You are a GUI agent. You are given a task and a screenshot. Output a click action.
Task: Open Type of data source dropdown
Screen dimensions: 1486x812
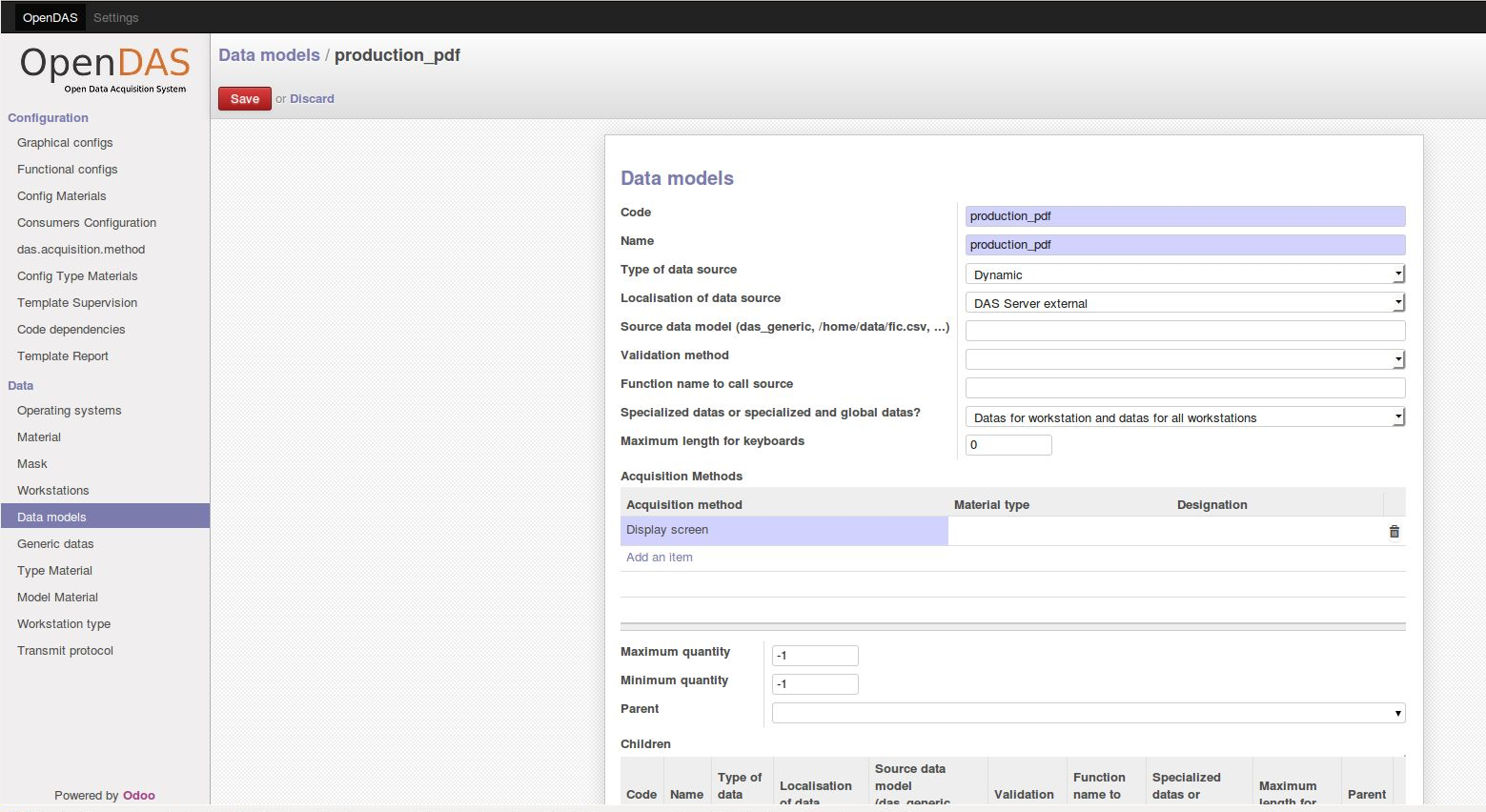(1185, 274)
